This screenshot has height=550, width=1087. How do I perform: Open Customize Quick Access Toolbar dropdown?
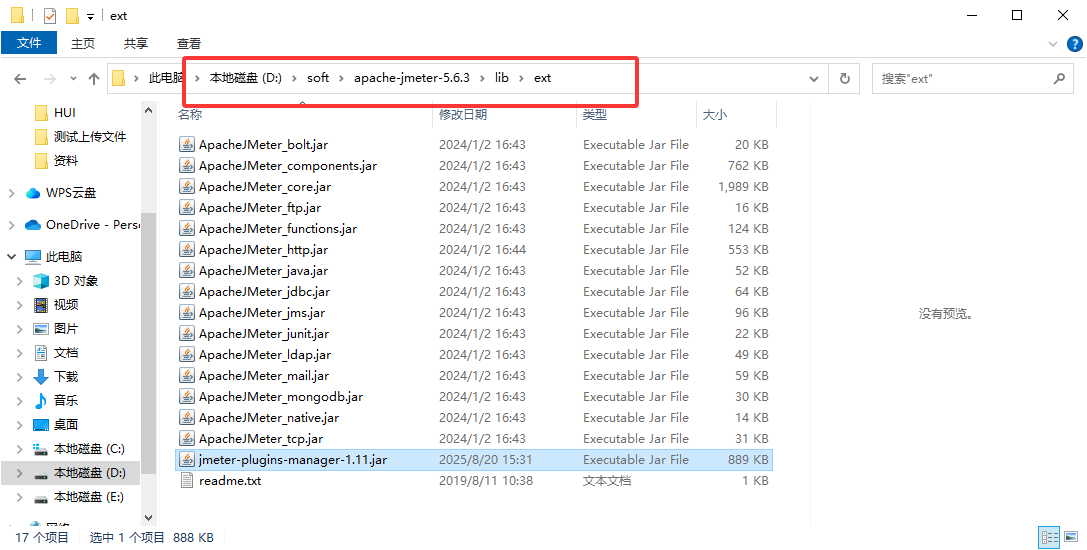pos(90,16)
